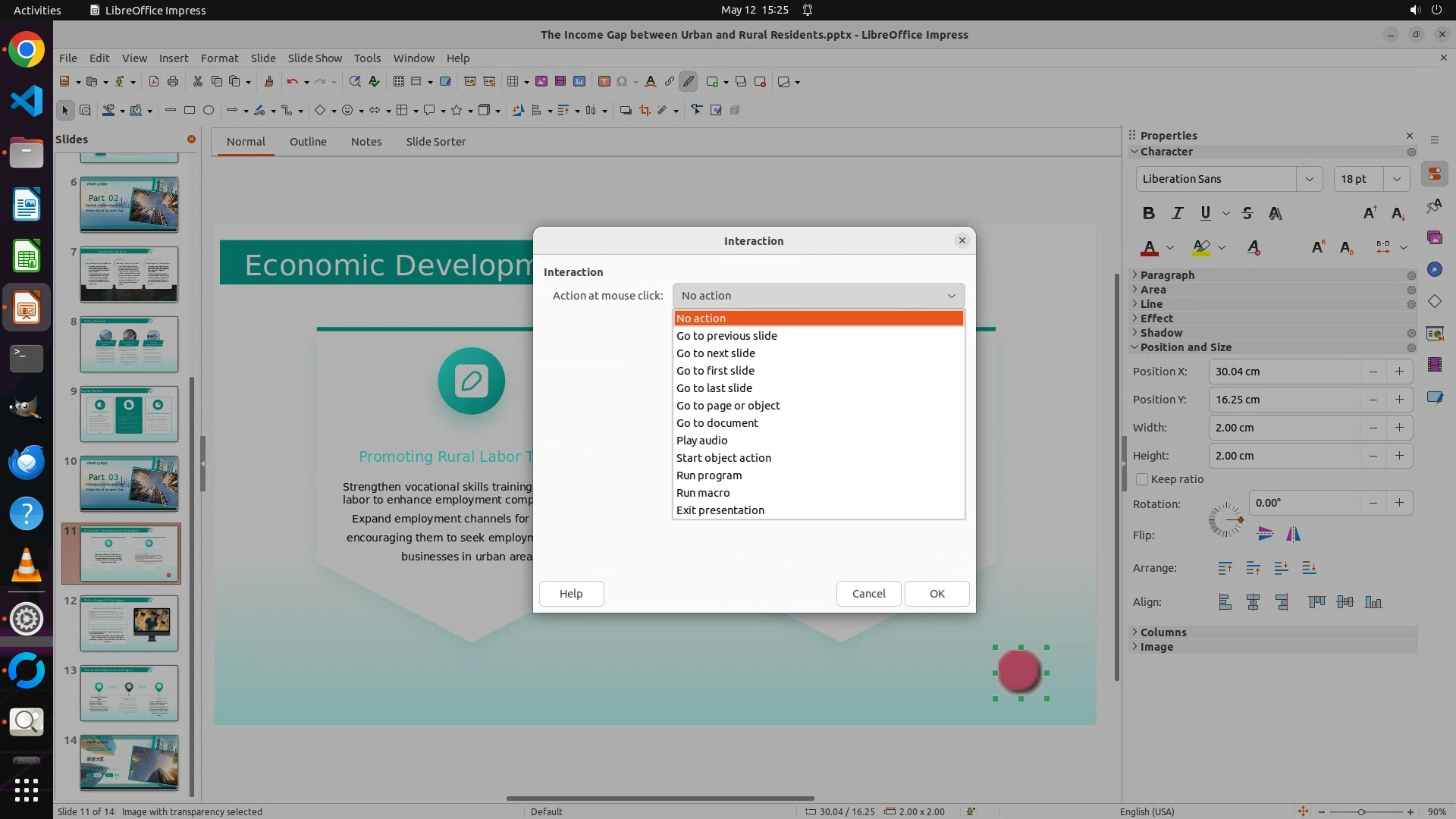Click Bring to Front arrange icon

tap(1225, 568)
